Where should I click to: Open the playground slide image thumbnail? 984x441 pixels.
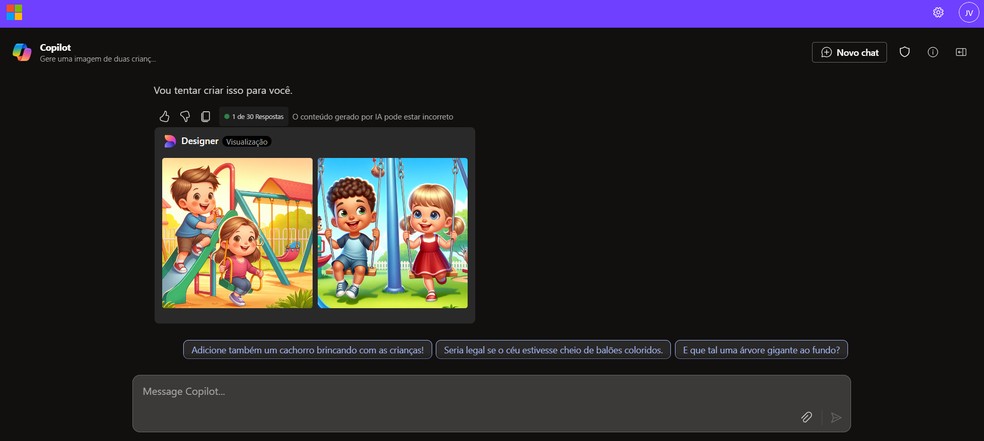[x=237, y=233]
